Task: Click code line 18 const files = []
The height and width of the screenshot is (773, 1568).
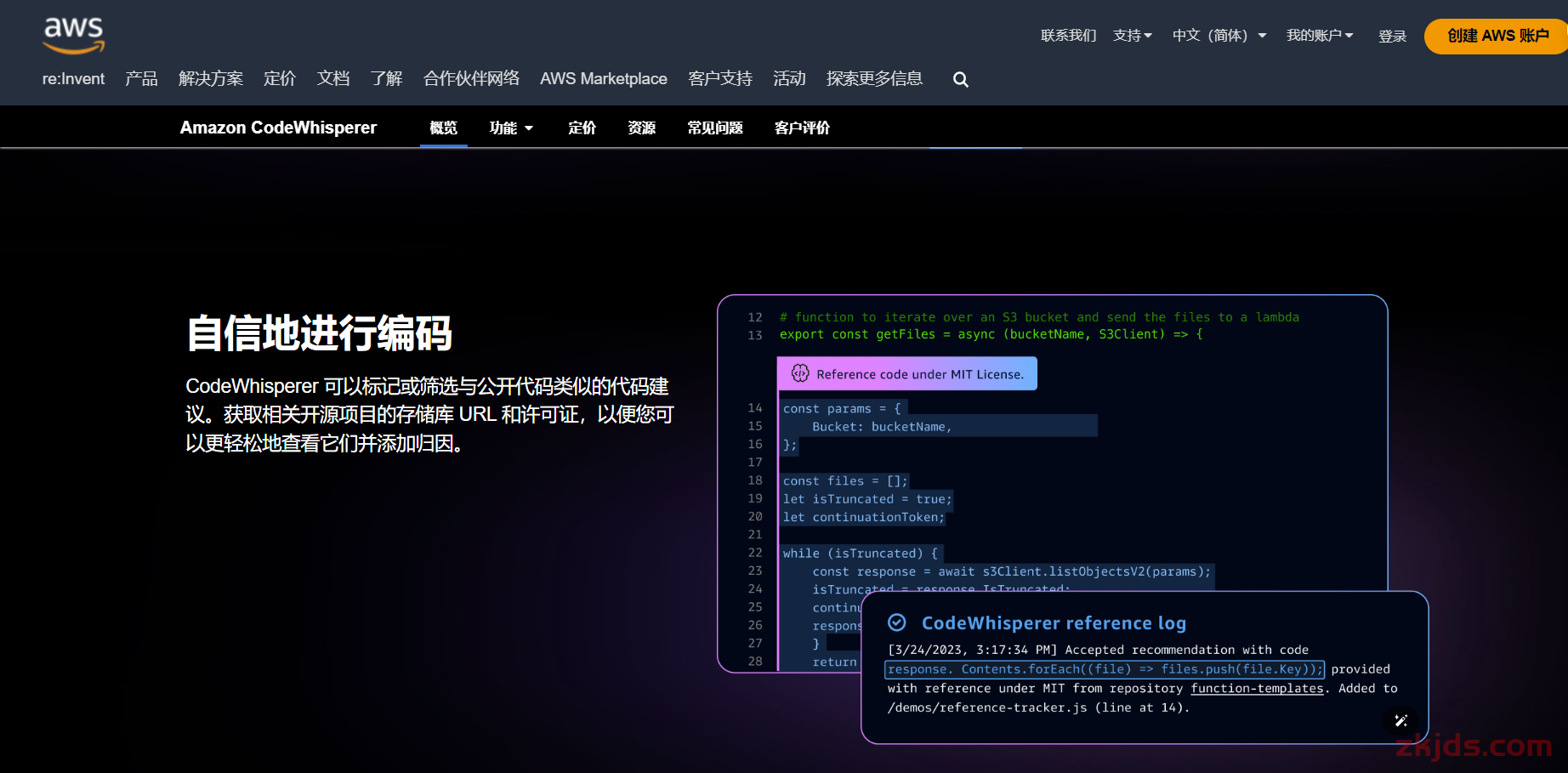Action: pos(845,481)
